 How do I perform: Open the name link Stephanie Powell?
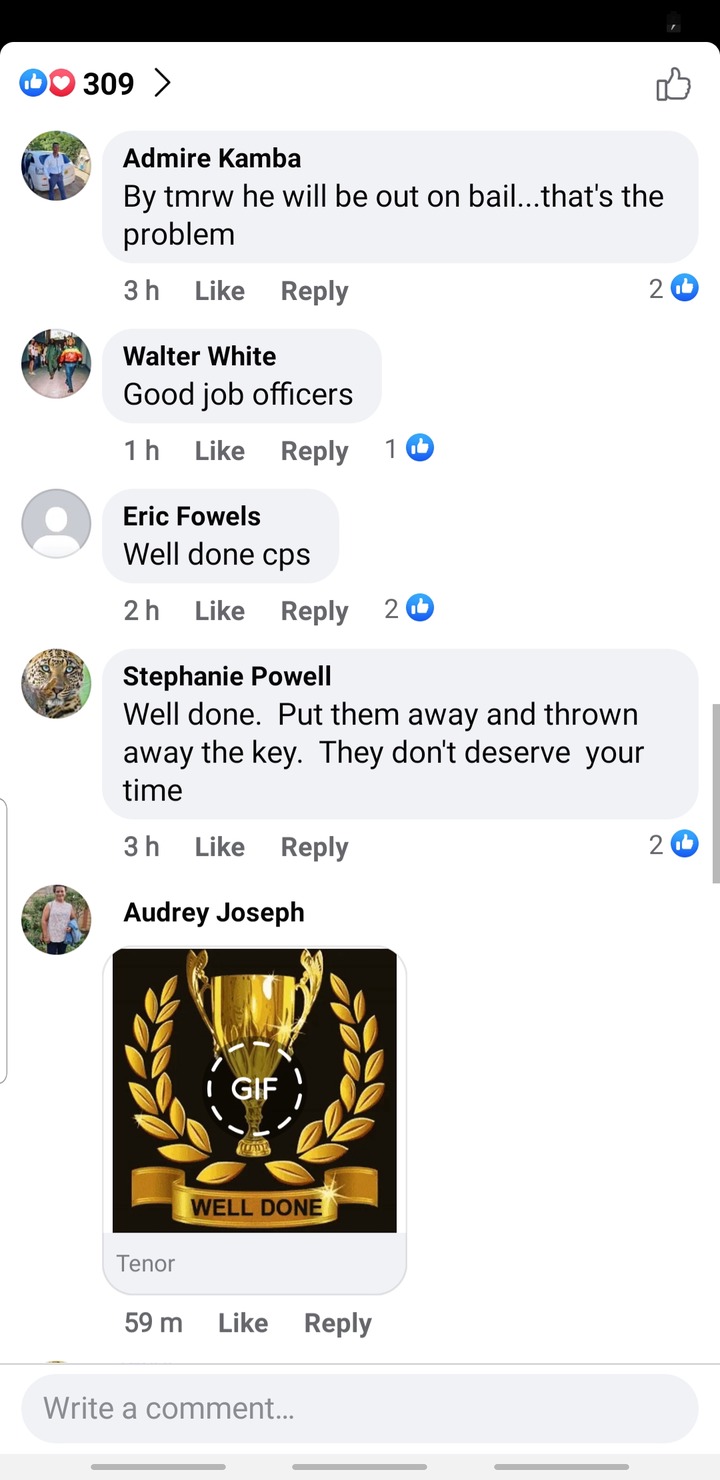(227, 676)
